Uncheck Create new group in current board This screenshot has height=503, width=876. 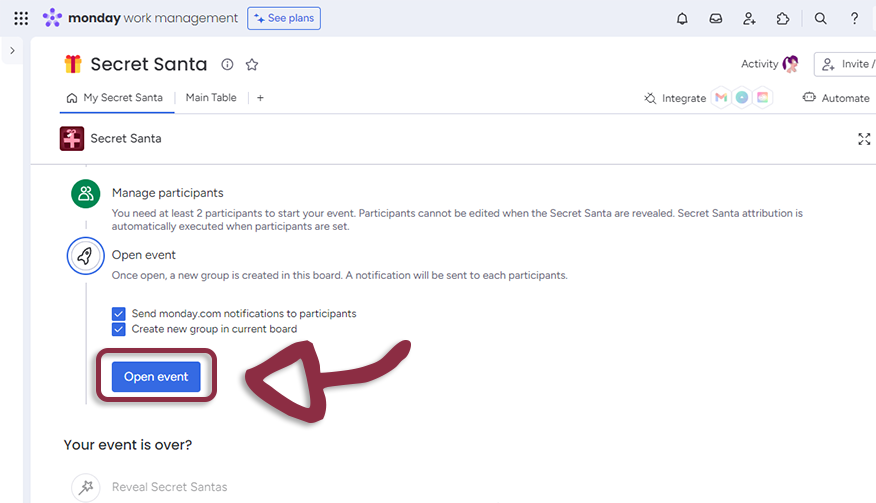(119, 329)
